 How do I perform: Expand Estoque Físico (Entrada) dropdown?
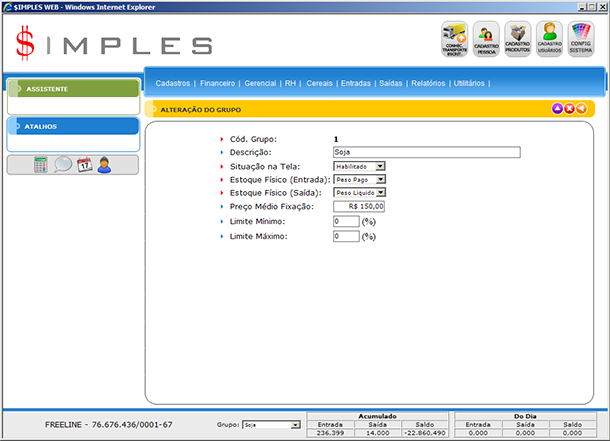click(x=381, y=179)
